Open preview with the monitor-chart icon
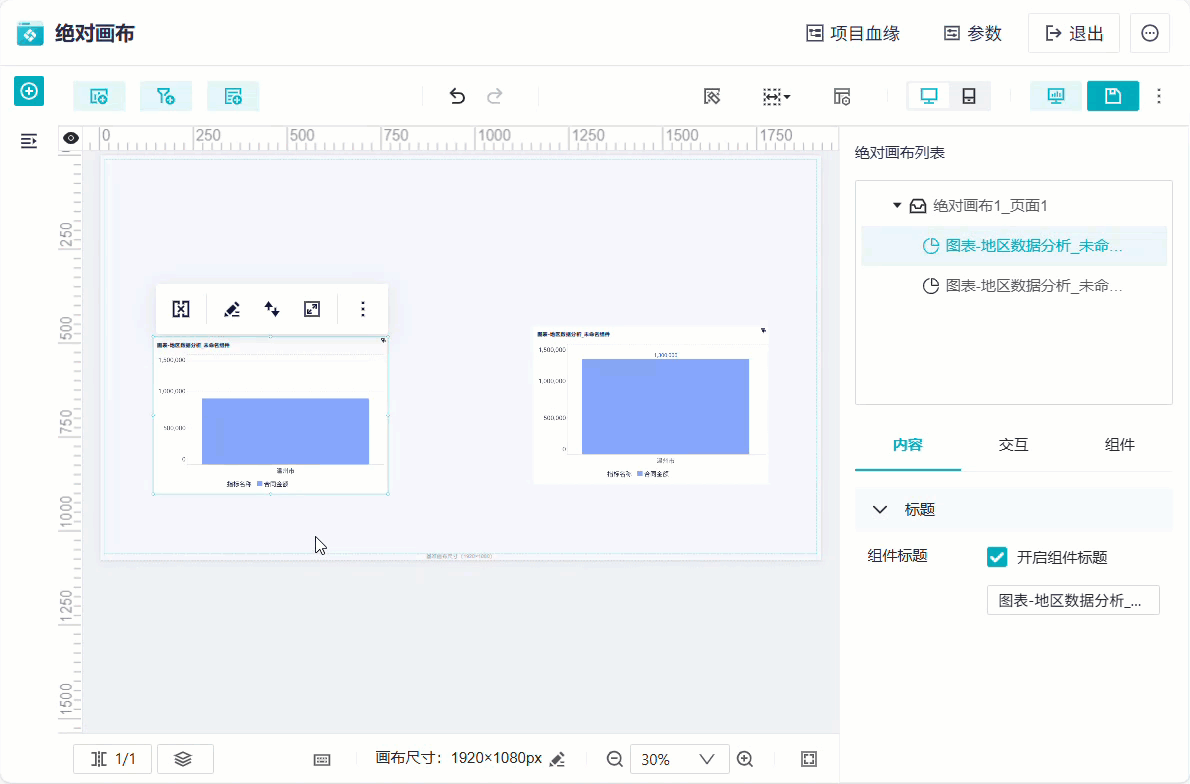 coord(1056,96)
